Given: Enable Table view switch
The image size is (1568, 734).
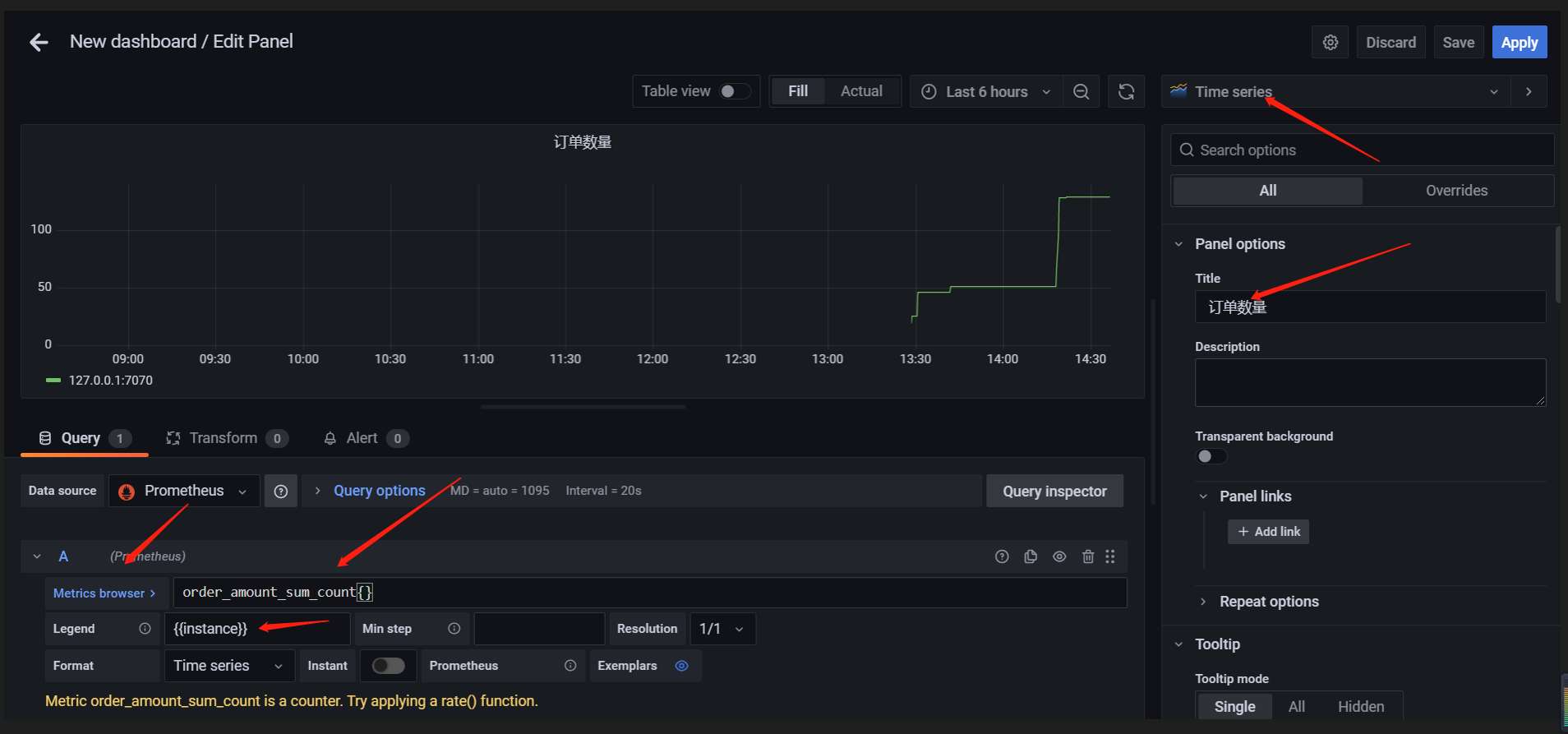Looking at the screenshot, I should point(735,91).
